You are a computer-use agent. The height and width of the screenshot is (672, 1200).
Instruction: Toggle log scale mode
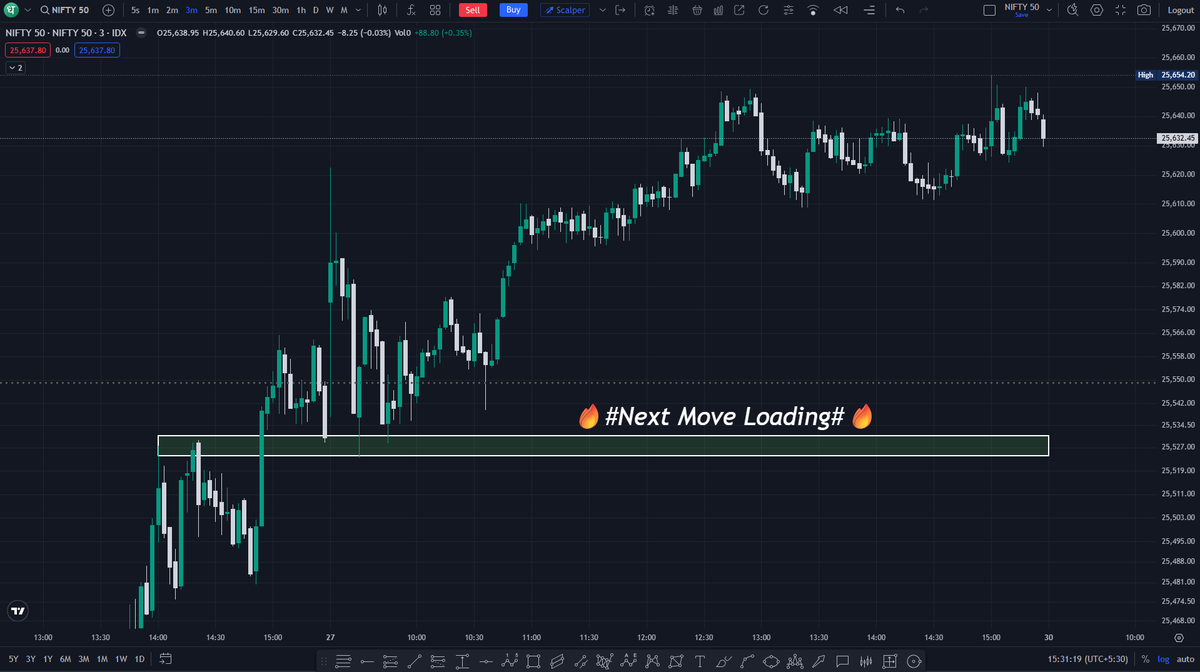coord(1161,660)
